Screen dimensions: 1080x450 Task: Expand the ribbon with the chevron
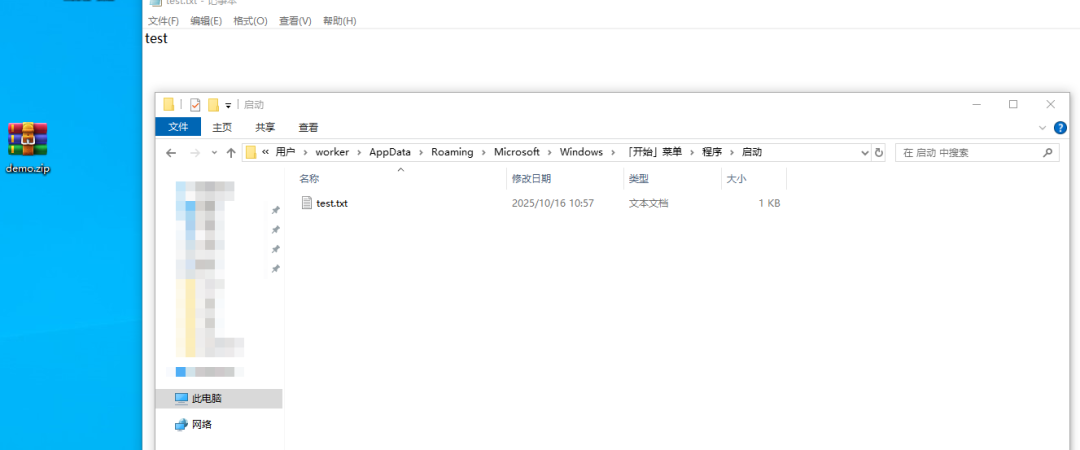point(1042,128)
